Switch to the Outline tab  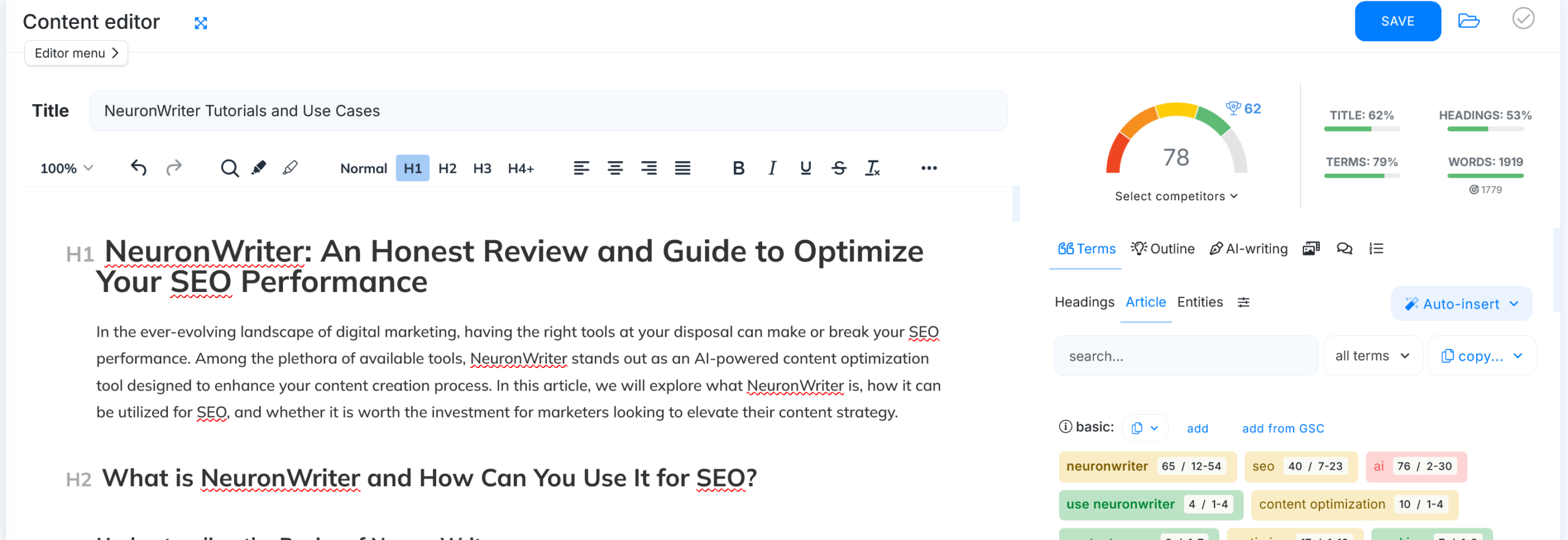1163,249
